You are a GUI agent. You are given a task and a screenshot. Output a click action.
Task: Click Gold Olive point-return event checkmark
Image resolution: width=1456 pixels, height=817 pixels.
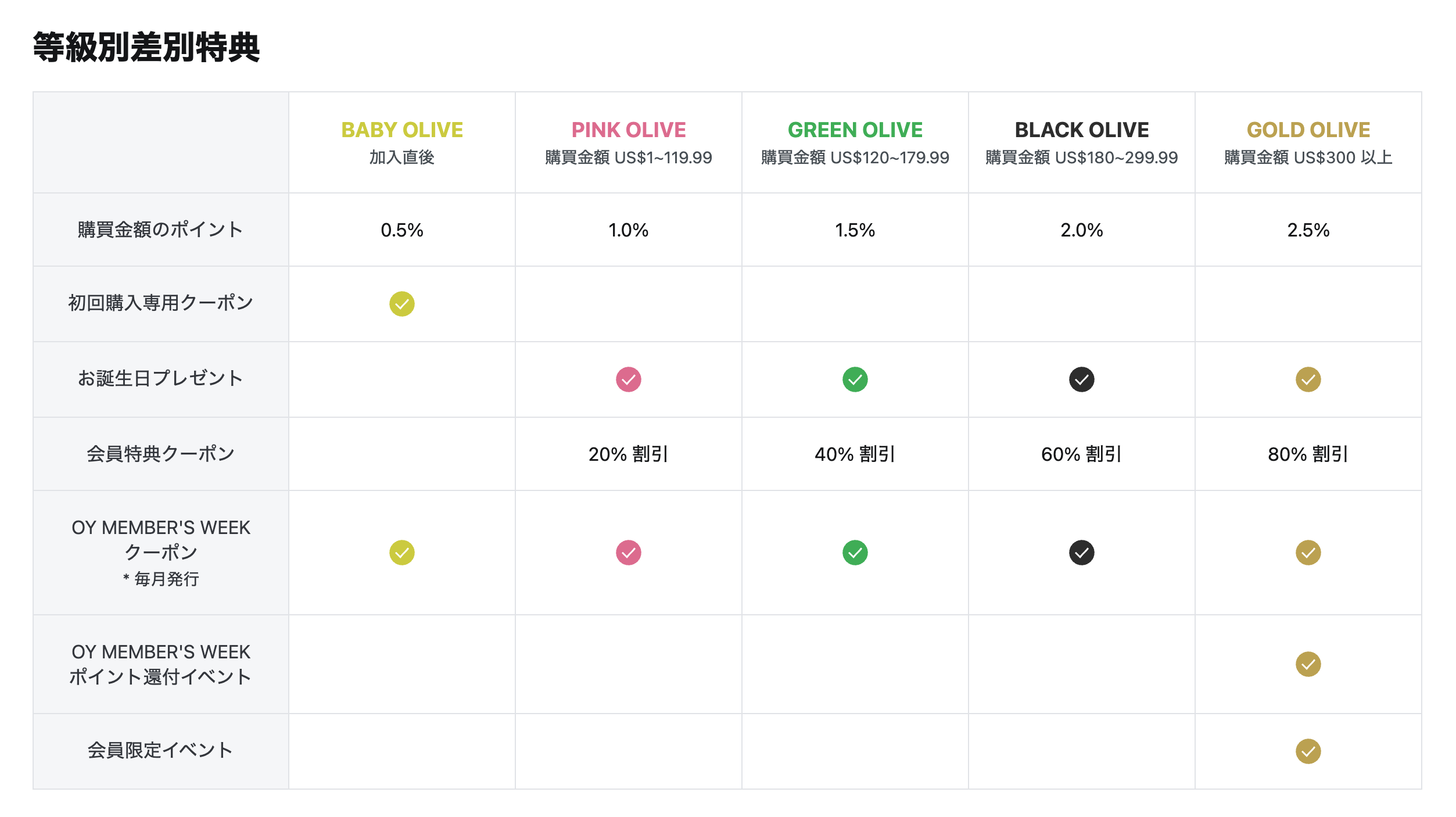(x=1308, y=664)
